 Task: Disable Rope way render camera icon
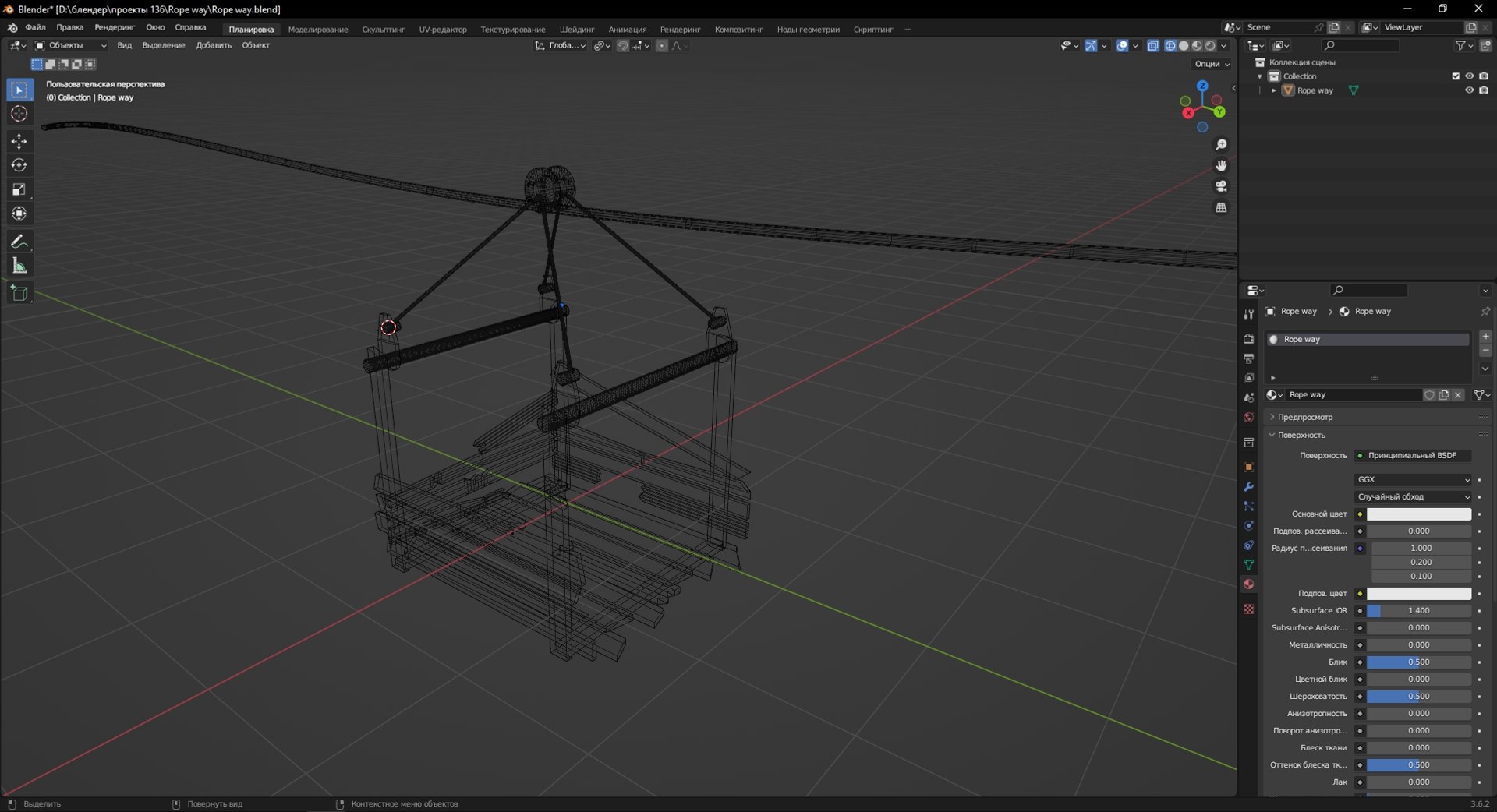click(x=1484, y=90)
